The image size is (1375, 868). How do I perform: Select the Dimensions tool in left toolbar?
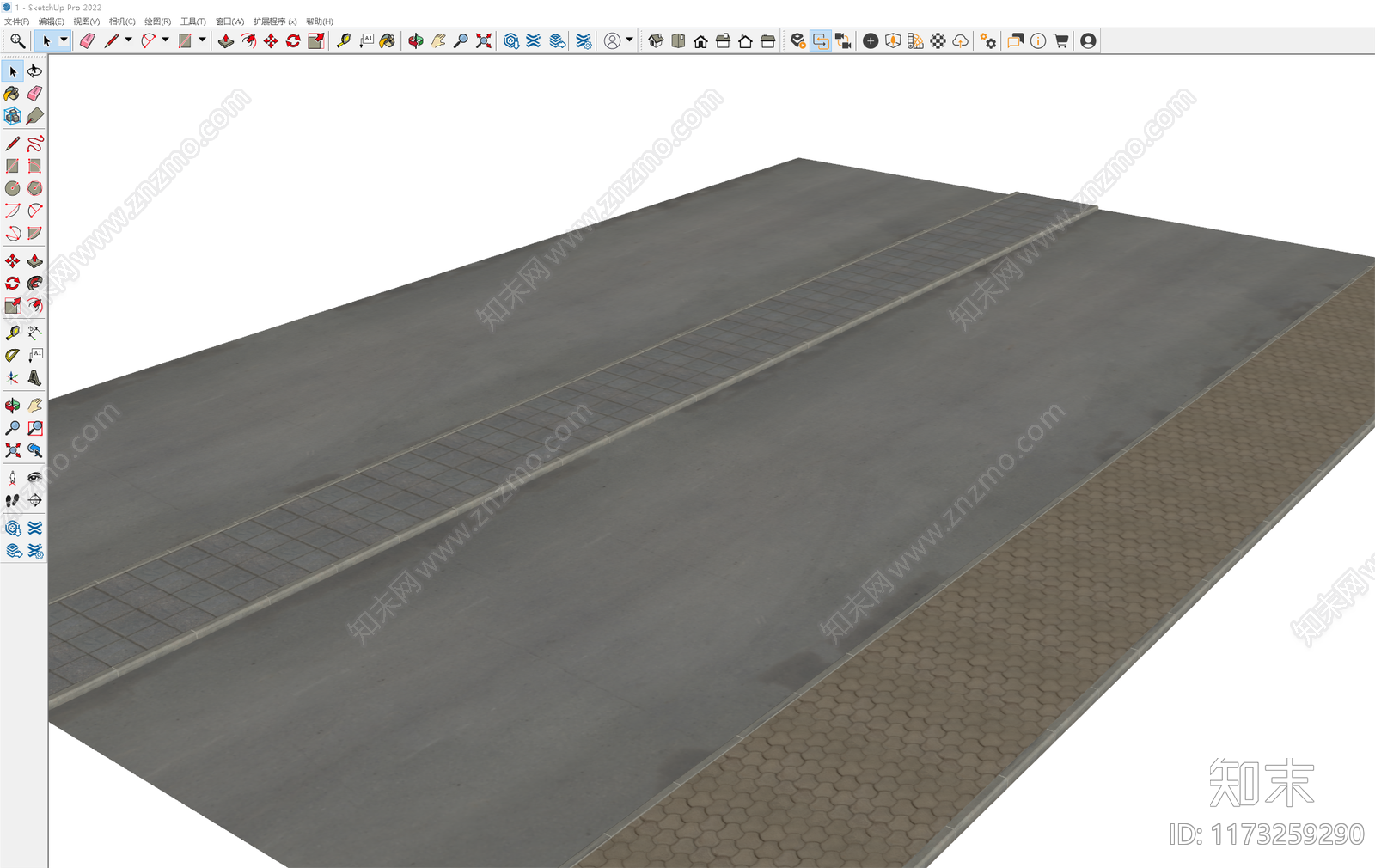[x=35, y=333]
